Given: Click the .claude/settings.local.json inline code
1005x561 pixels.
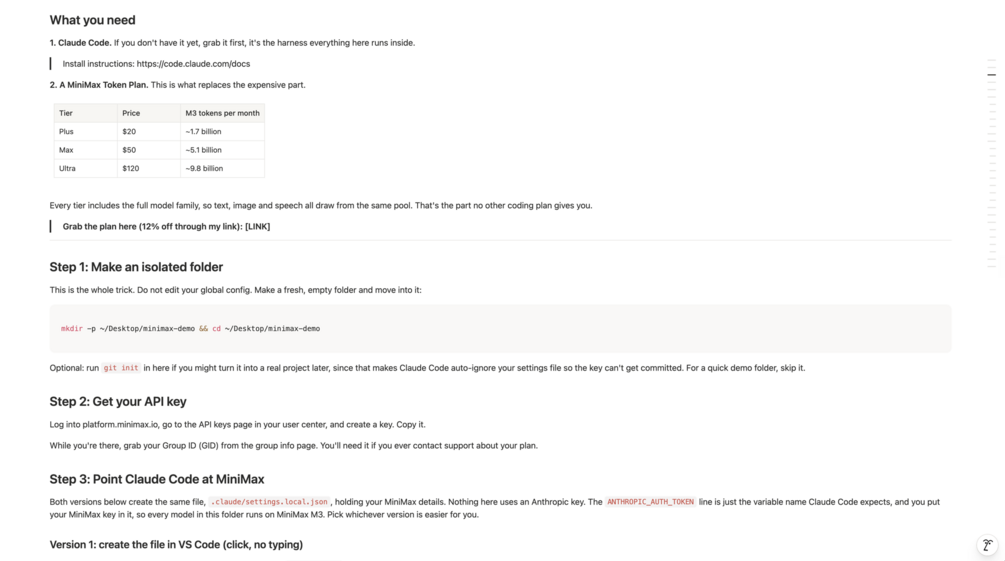Looking at the screenshot, I should (x=269, y=502).
